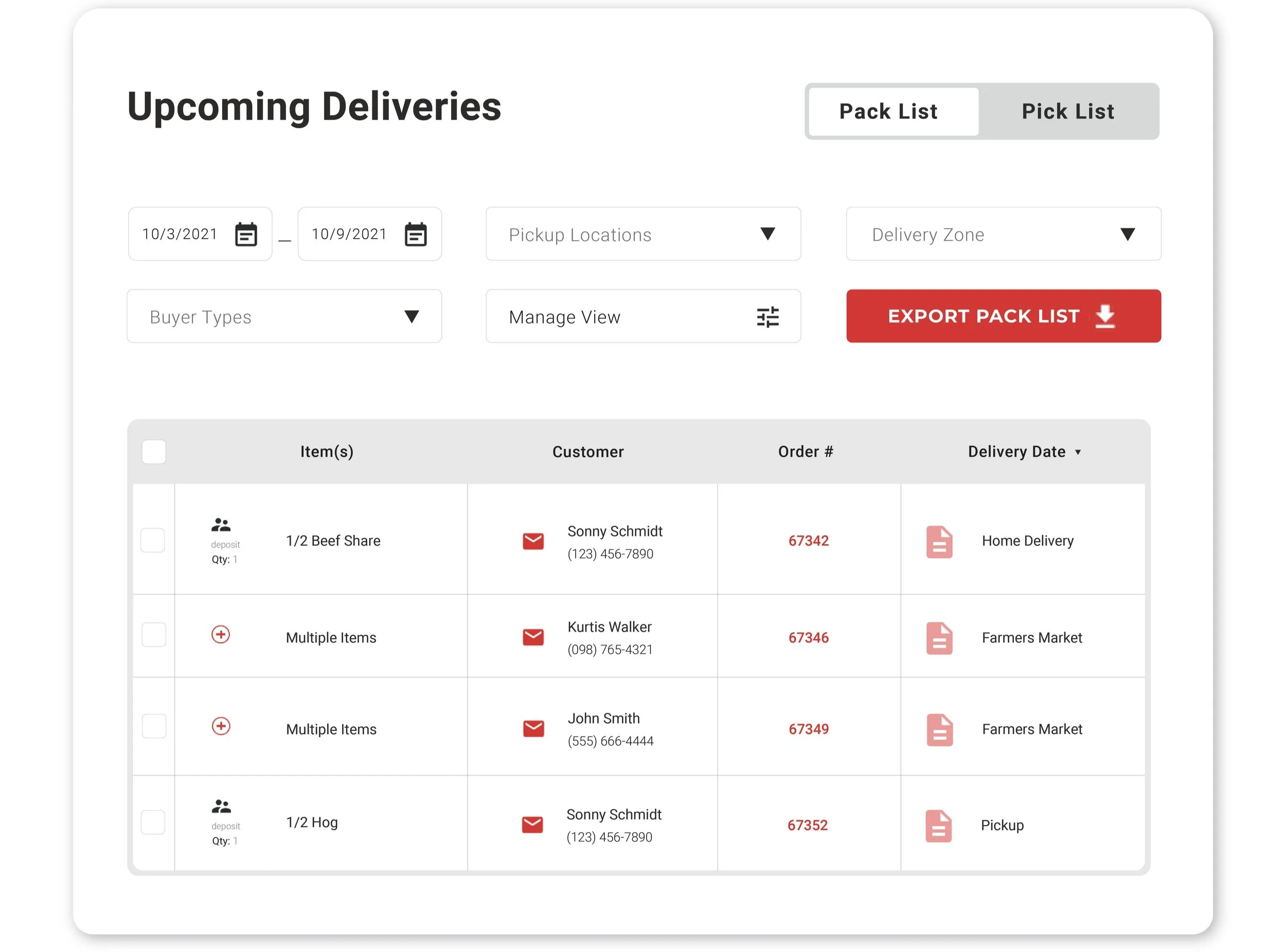Open the start date calendar icon

pyautogui.click(x=246, y=235)
